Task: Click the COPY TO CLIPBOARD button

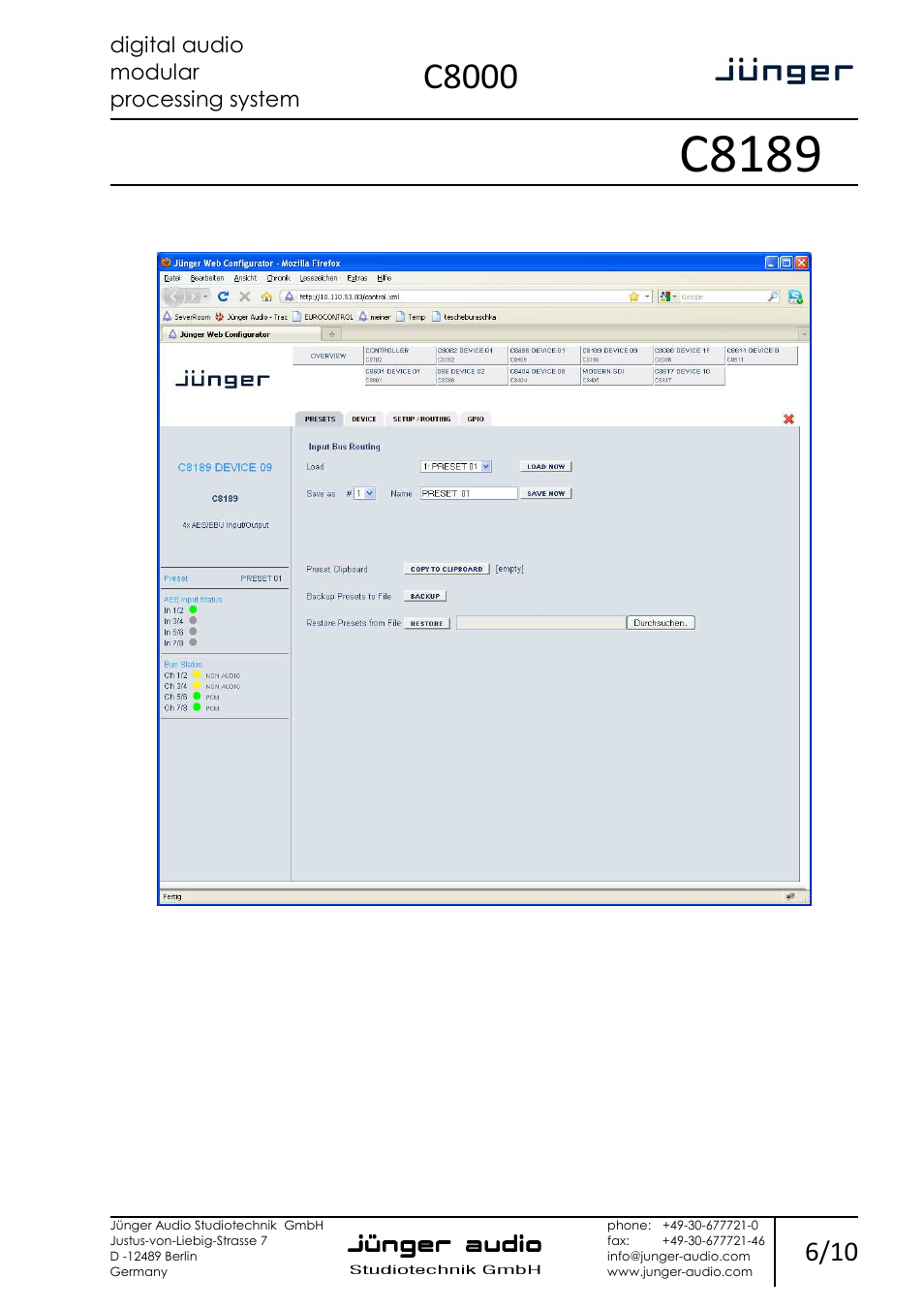Action: [446, 570]
